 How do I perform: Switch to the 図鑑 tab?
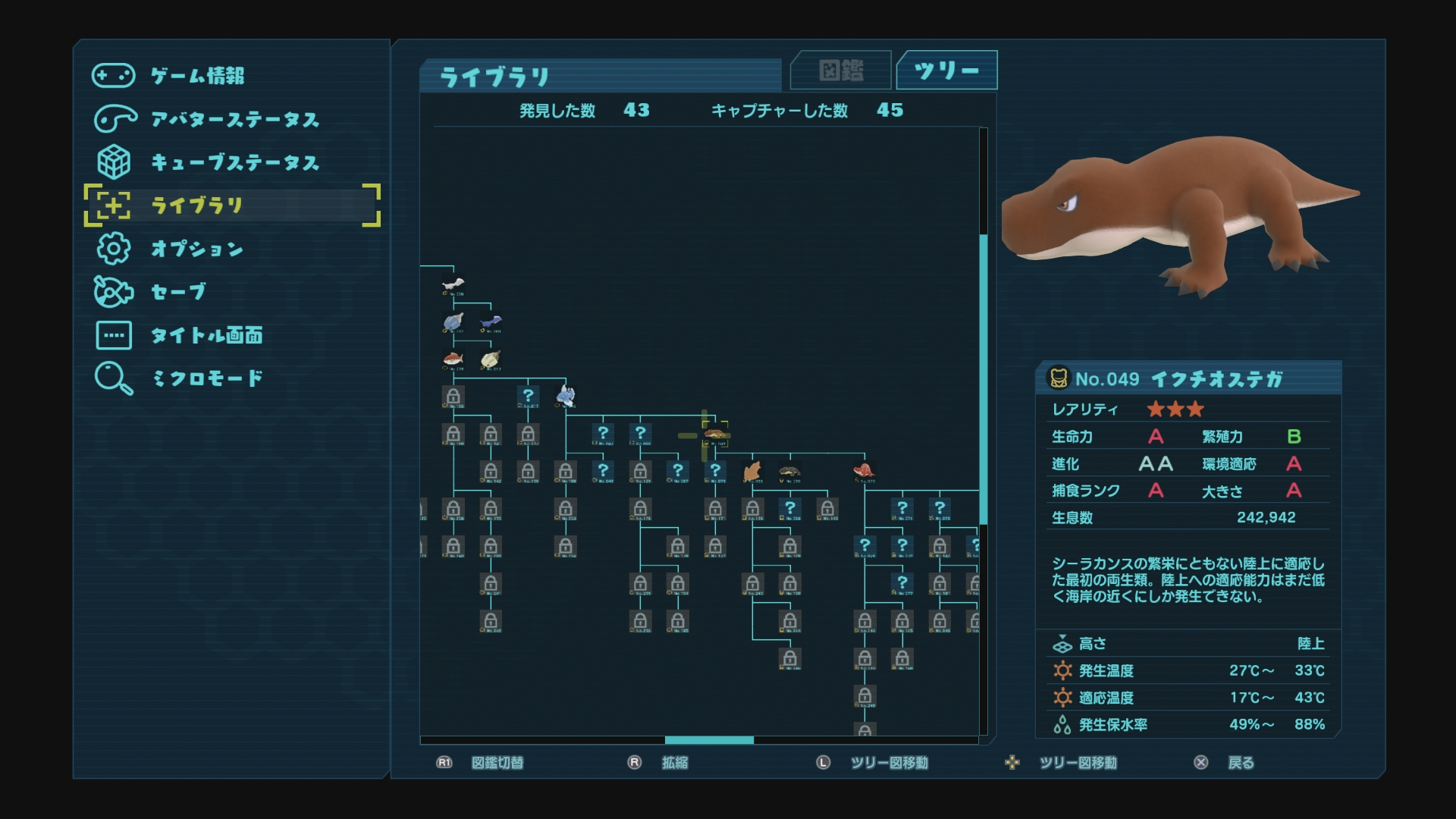(x=841, y=71)
